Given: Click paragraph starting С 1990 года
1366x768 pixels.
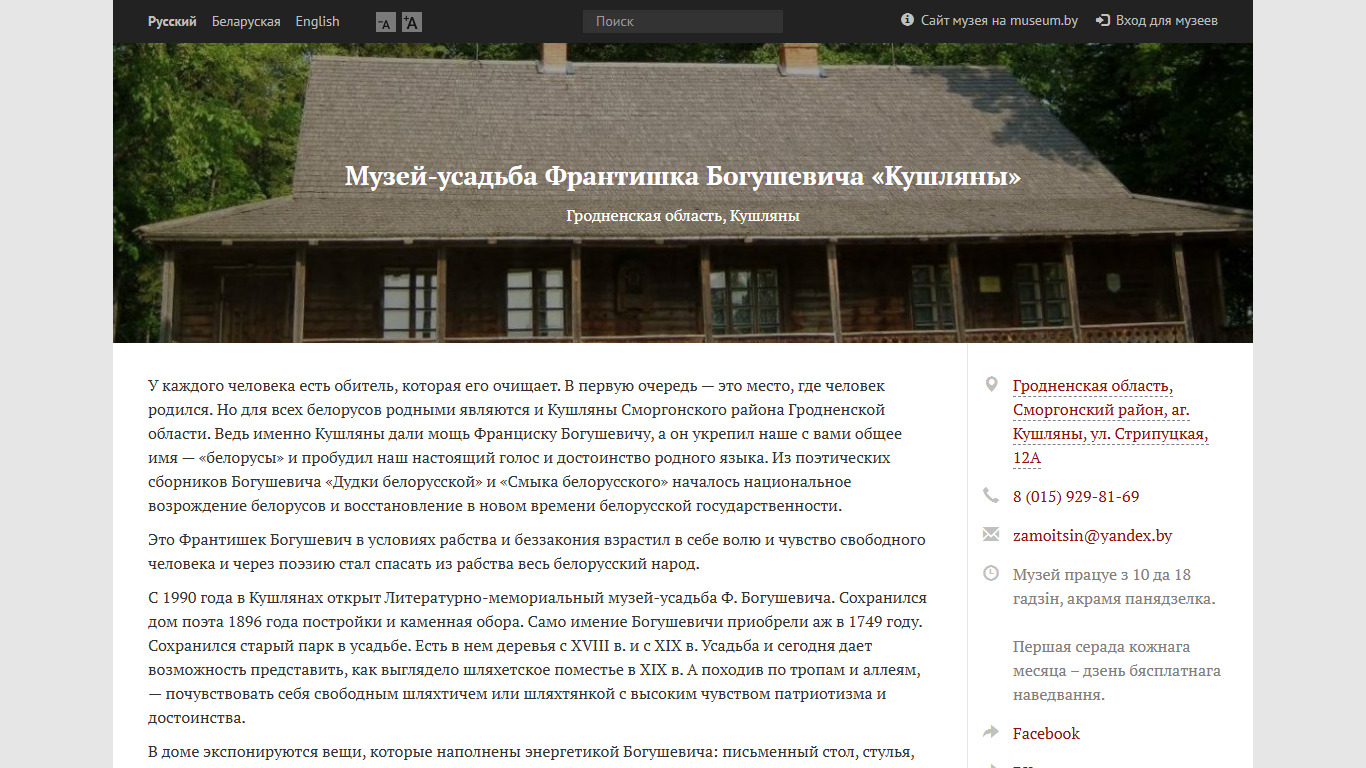Looking at the screenshot, I should [537, 658].
